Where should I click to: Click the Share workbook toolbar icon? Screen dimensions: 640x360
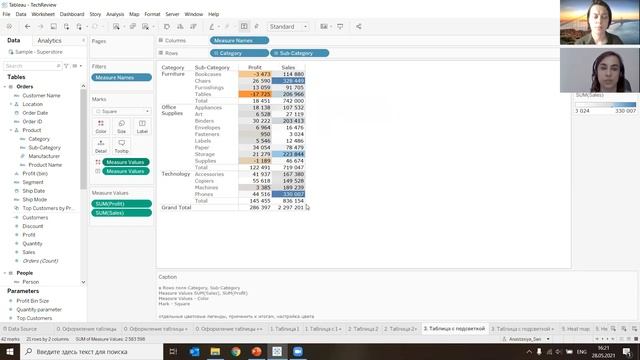[x=359, y=27]
